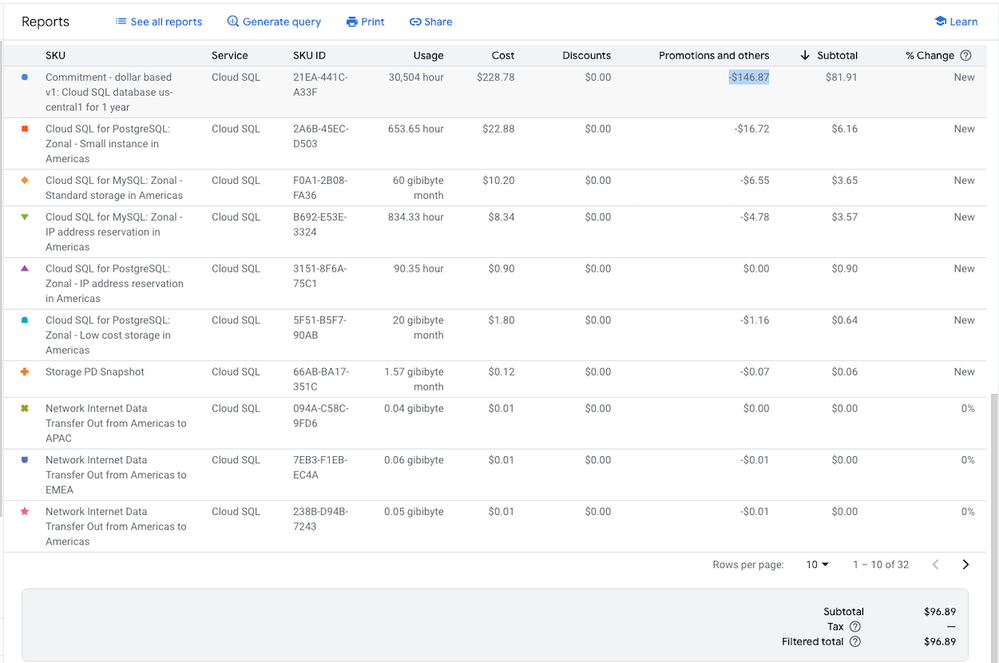Click the purple triangle marker for PostgreSQL IP reservation

(25, 269)
